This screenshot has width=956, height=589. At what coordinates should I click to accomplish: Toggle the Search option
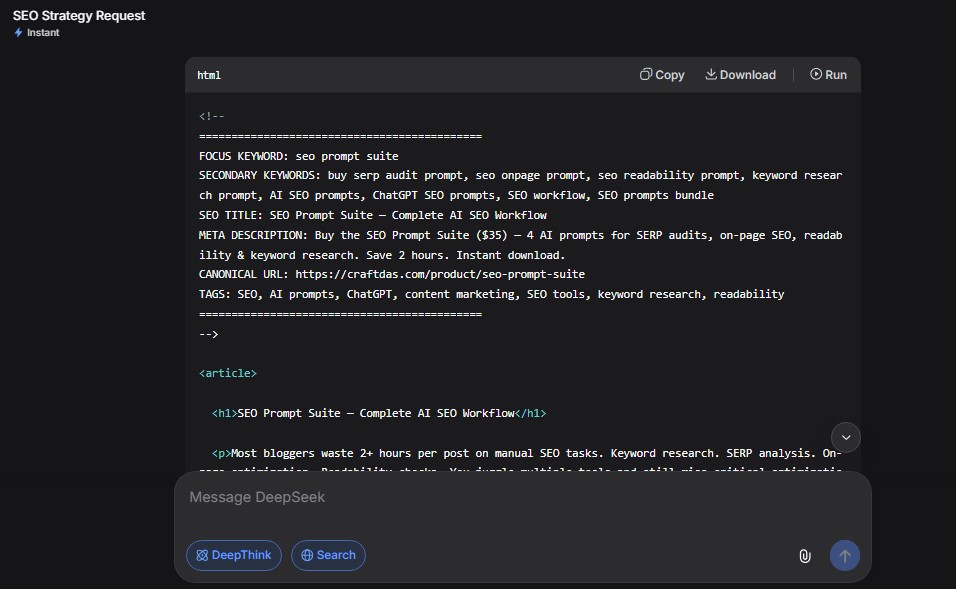pyautogui.click(x=328, y=555)
